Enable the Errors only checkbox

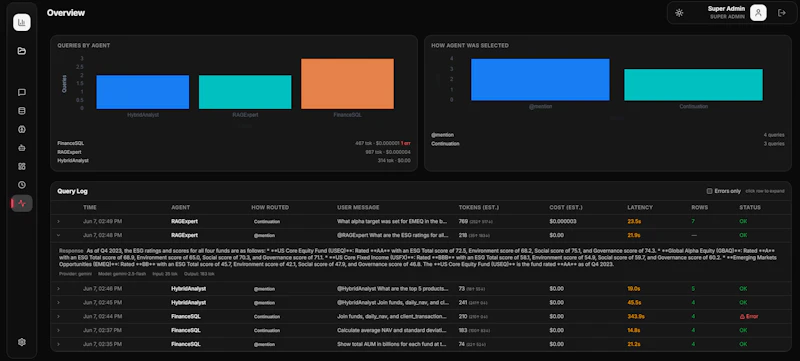709,191
